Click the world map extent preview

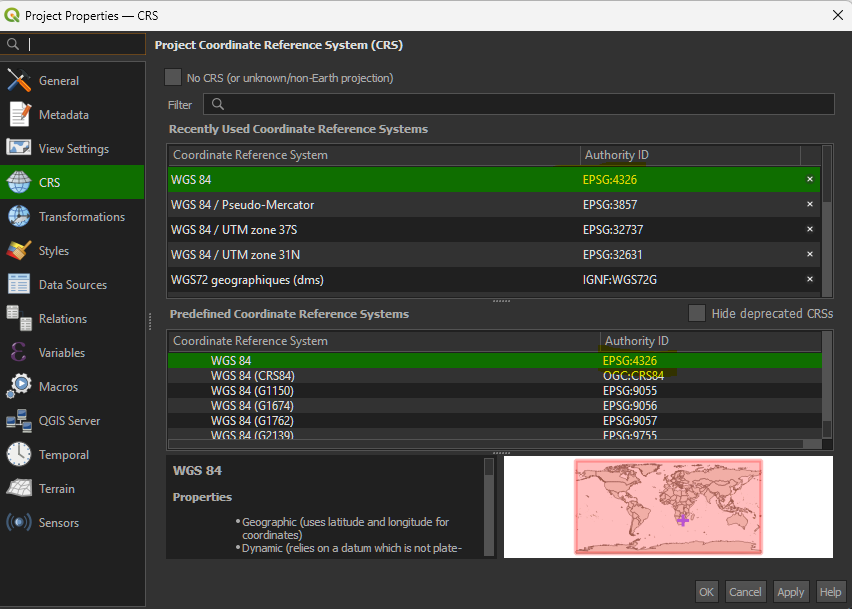[668, 507]
